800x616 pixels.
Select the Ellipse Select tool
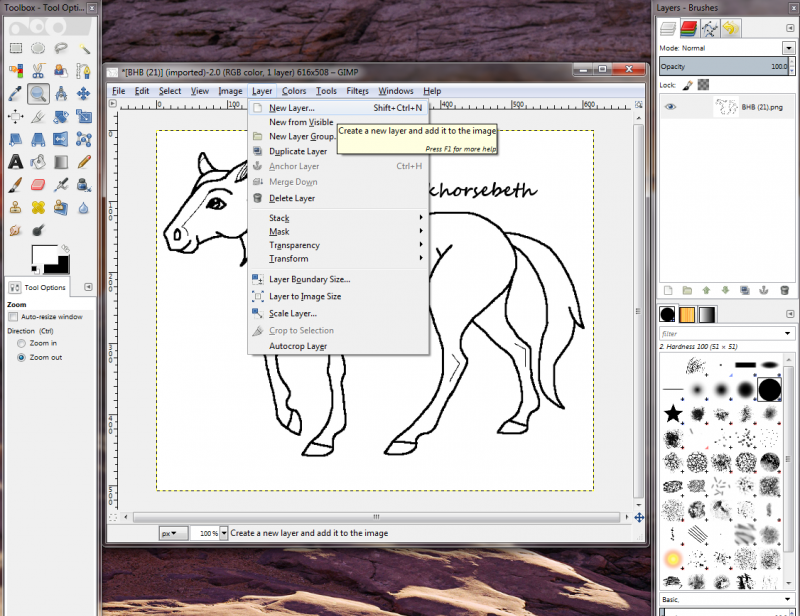38,48
